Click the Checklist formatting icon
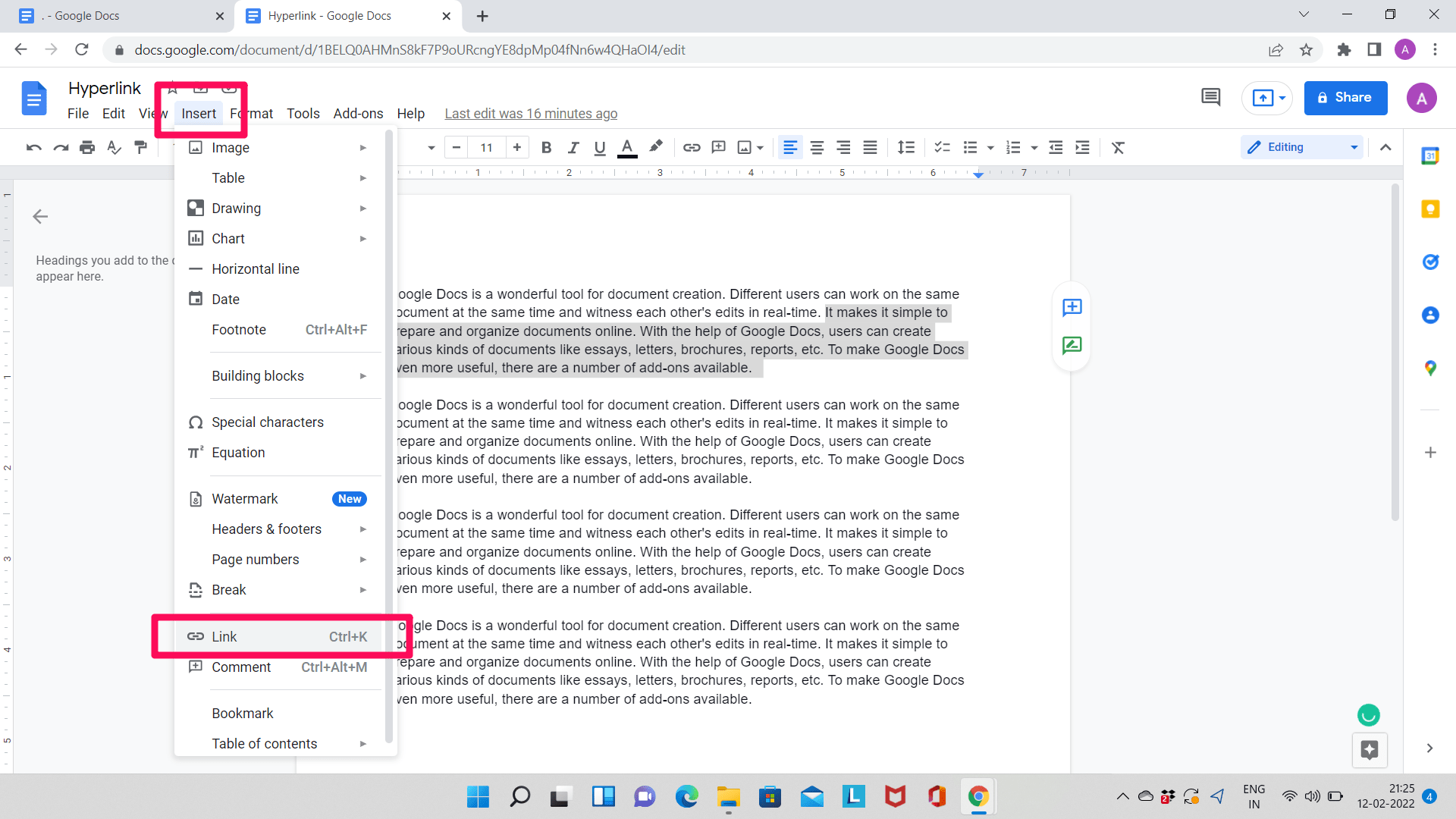Screen dimensions: 1456x819 click(x=940, y=147)
